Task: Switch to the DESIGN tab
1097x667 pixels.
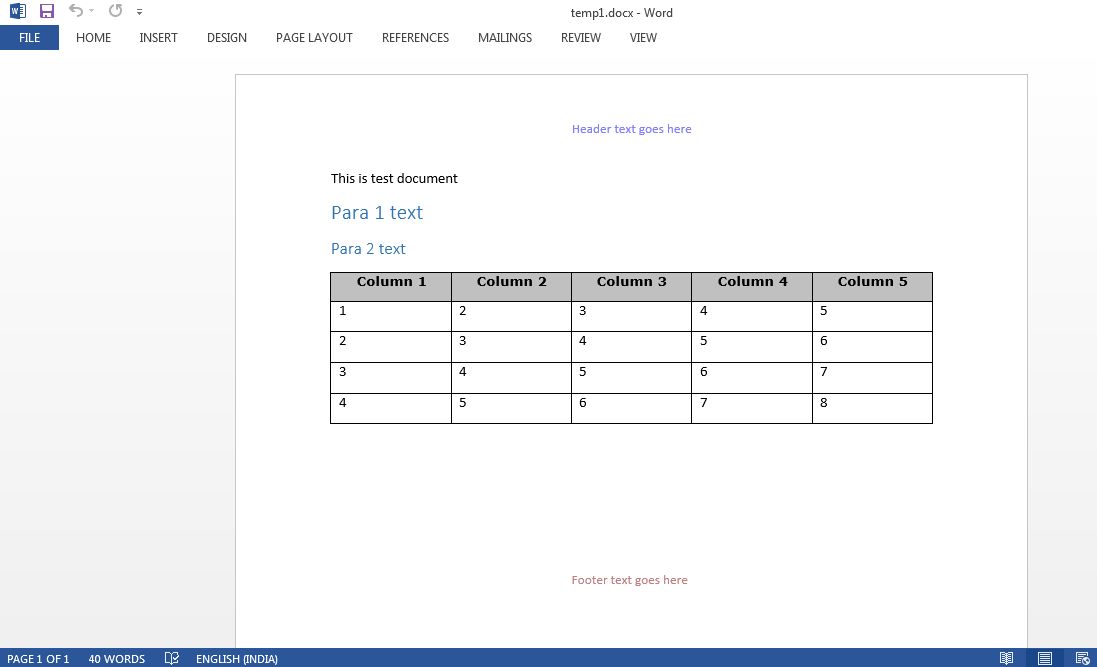Action: pos(227,38)
